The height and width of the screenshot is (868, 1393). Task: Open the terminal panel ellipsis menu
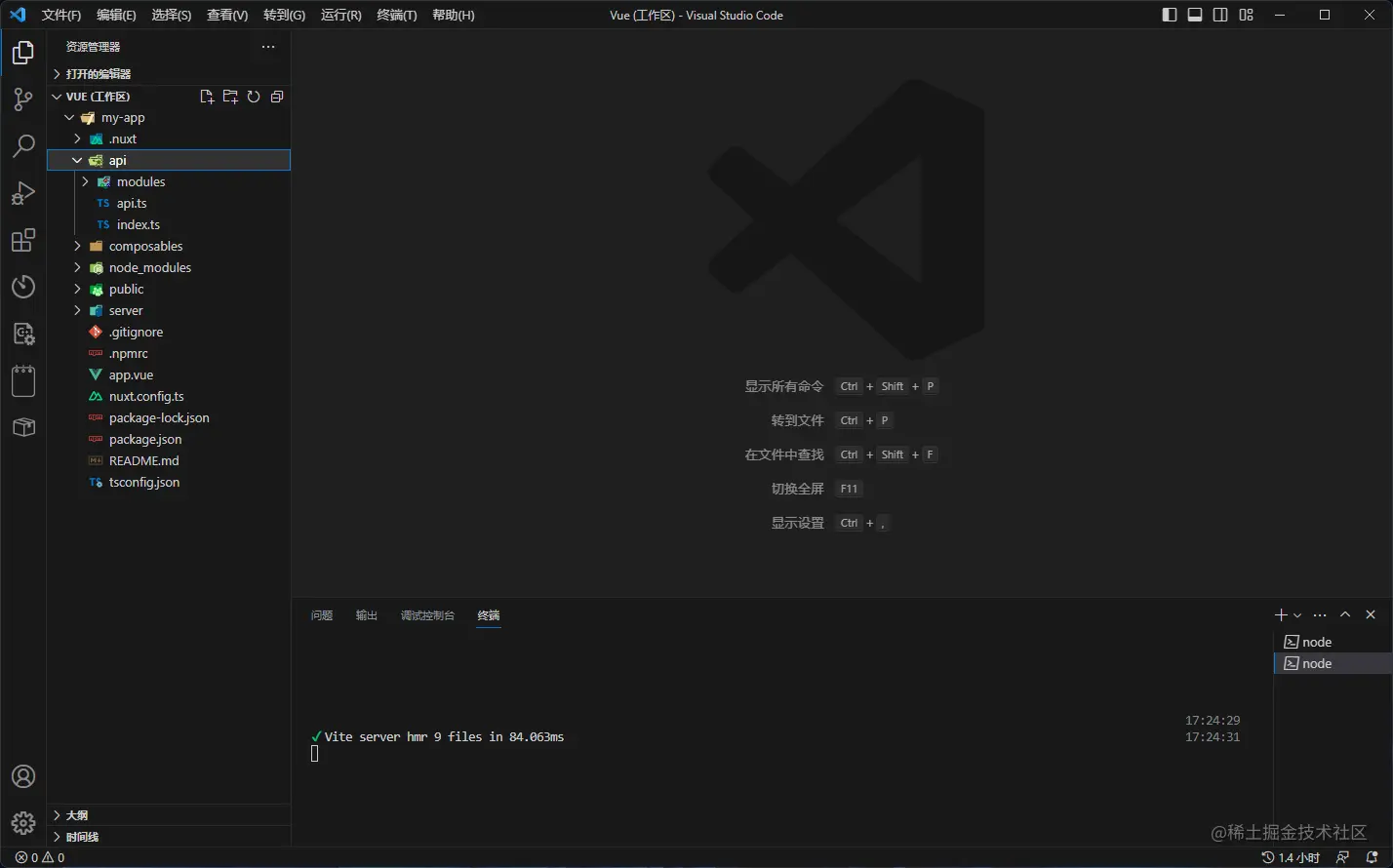click(x=1320, y=614)
